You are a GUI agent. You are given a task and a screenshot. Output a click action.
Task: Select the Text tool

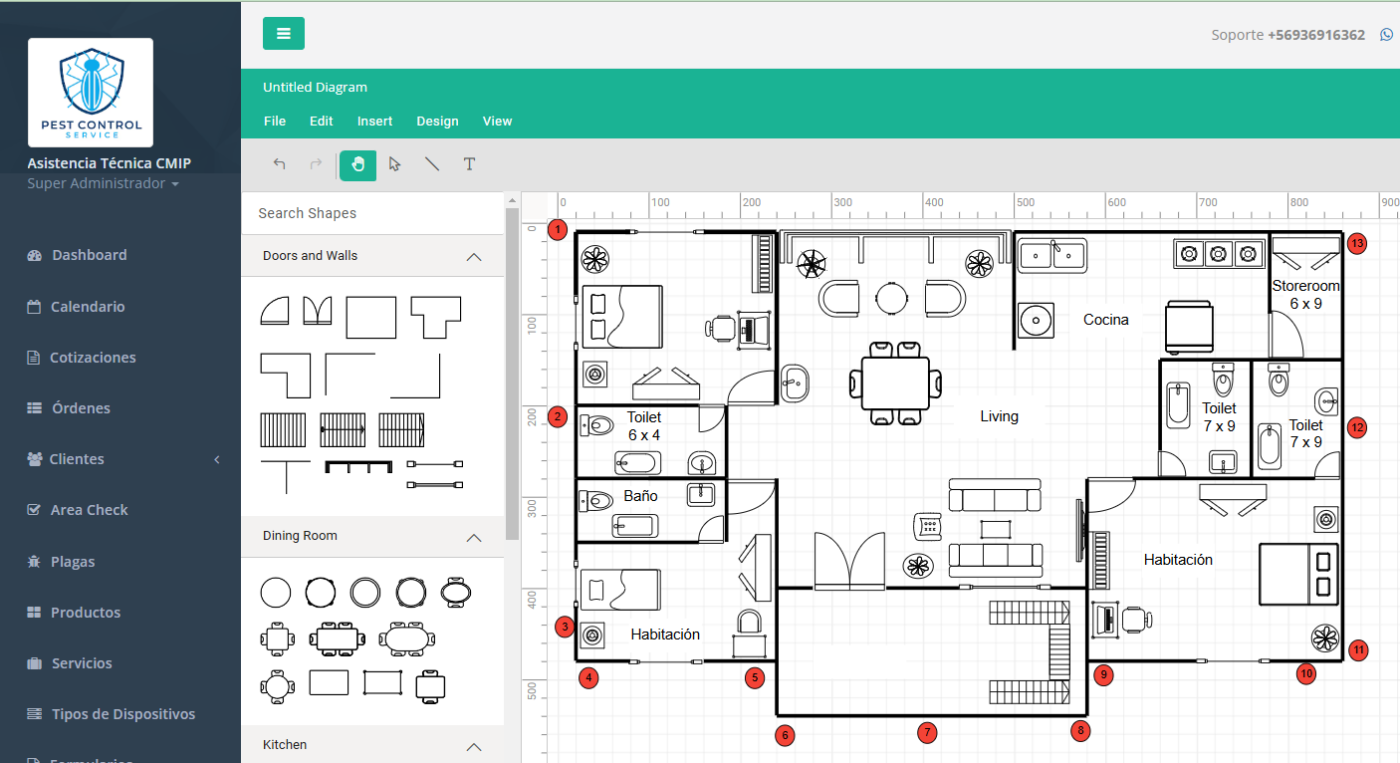pos(469,164)
